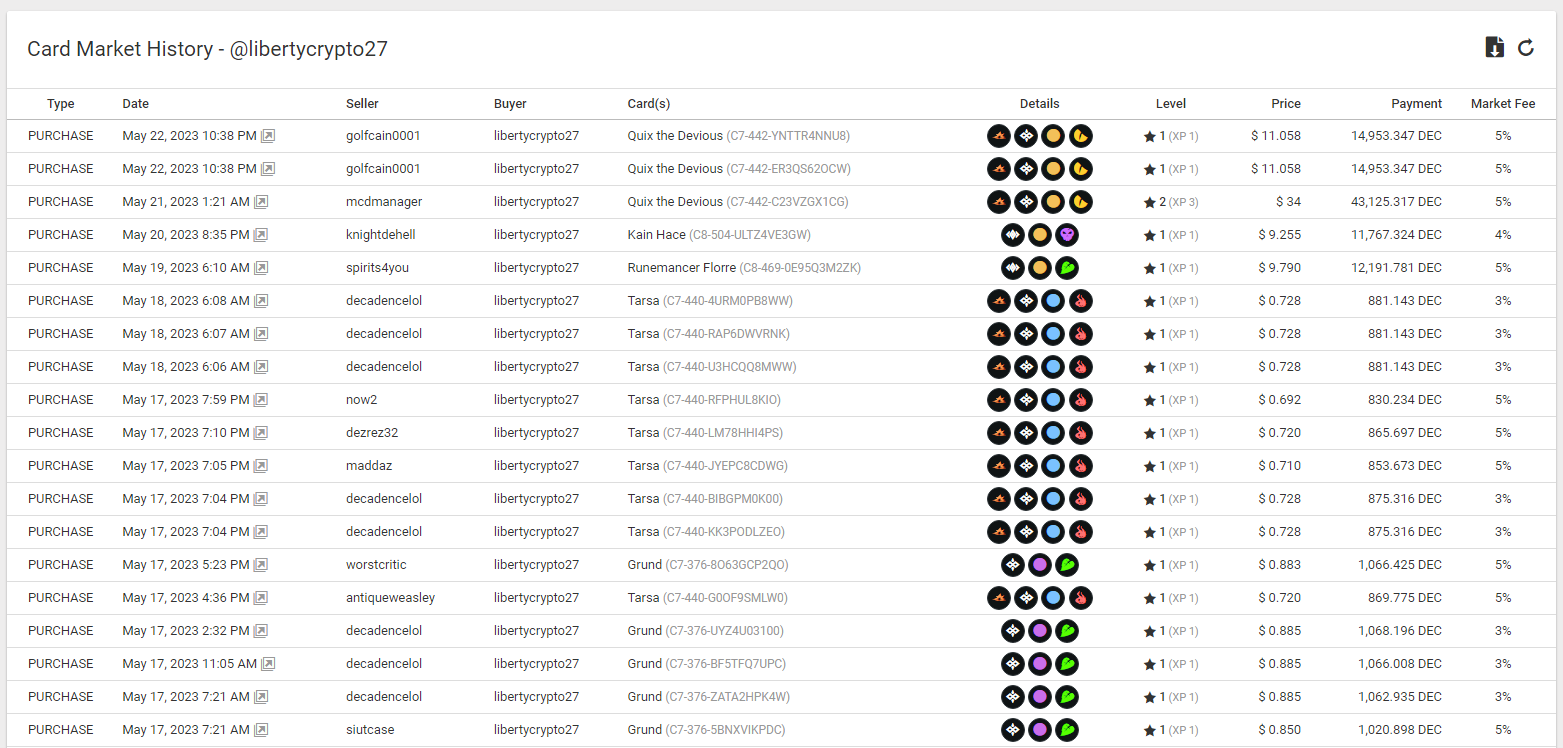The width and height of the screenshot is (1563, 748).
Task: Select the Runemancer Florre card name
Action: (x=681, y=268)
